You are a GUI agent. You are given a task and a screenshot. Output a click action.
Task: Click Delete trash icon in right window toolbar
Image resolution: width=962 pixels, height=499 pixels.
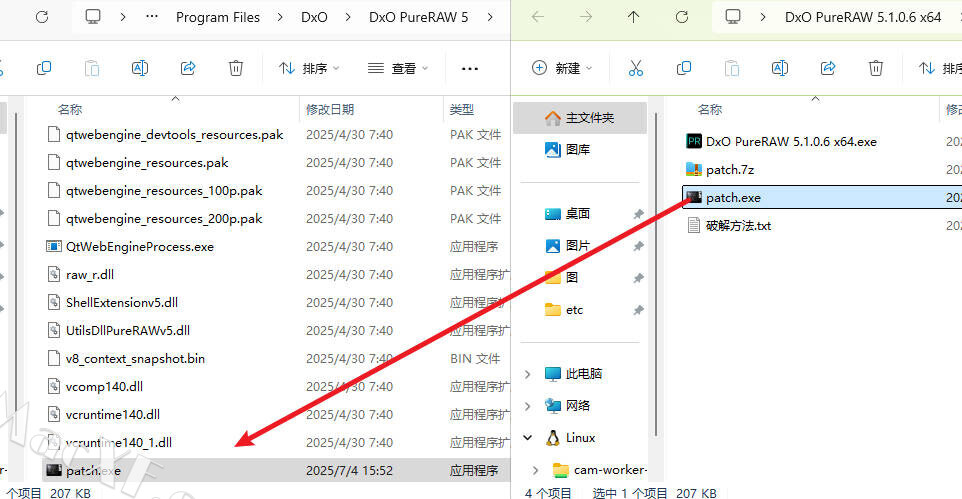click(x=875, y=68)
